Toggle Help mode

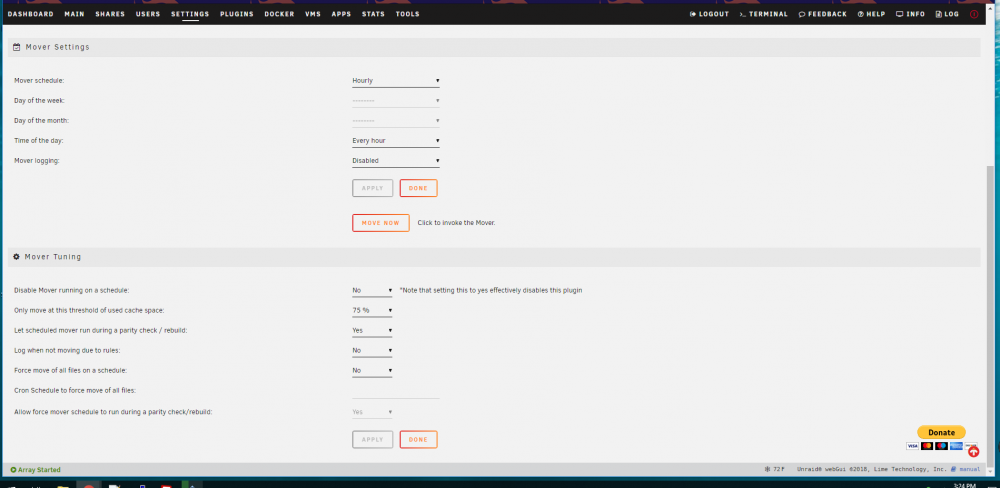pyautogui.click(x=871, y=14)
